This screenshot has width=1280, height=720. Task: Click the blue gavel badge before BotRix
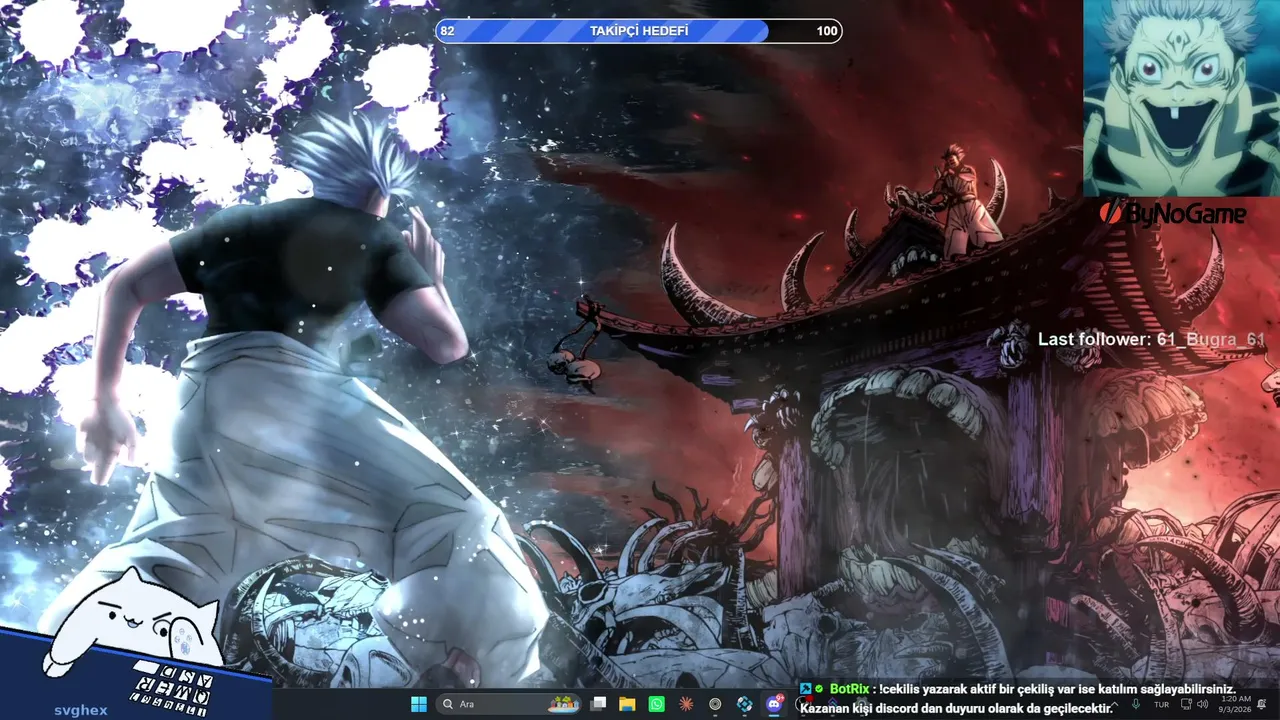click(x=805, y=689)
